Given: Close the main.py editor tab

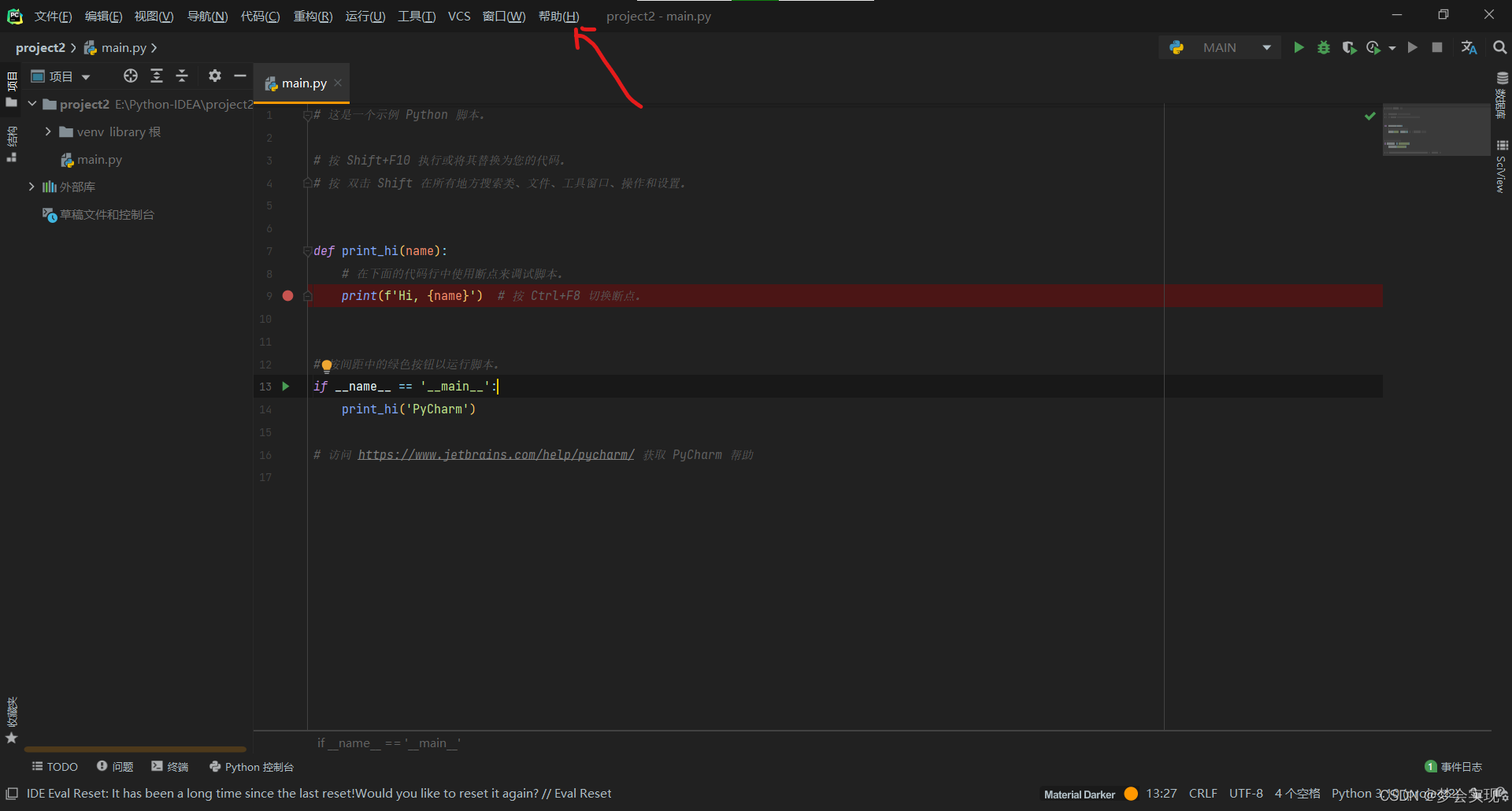Looking at the screenshot, I should point(338,83).
